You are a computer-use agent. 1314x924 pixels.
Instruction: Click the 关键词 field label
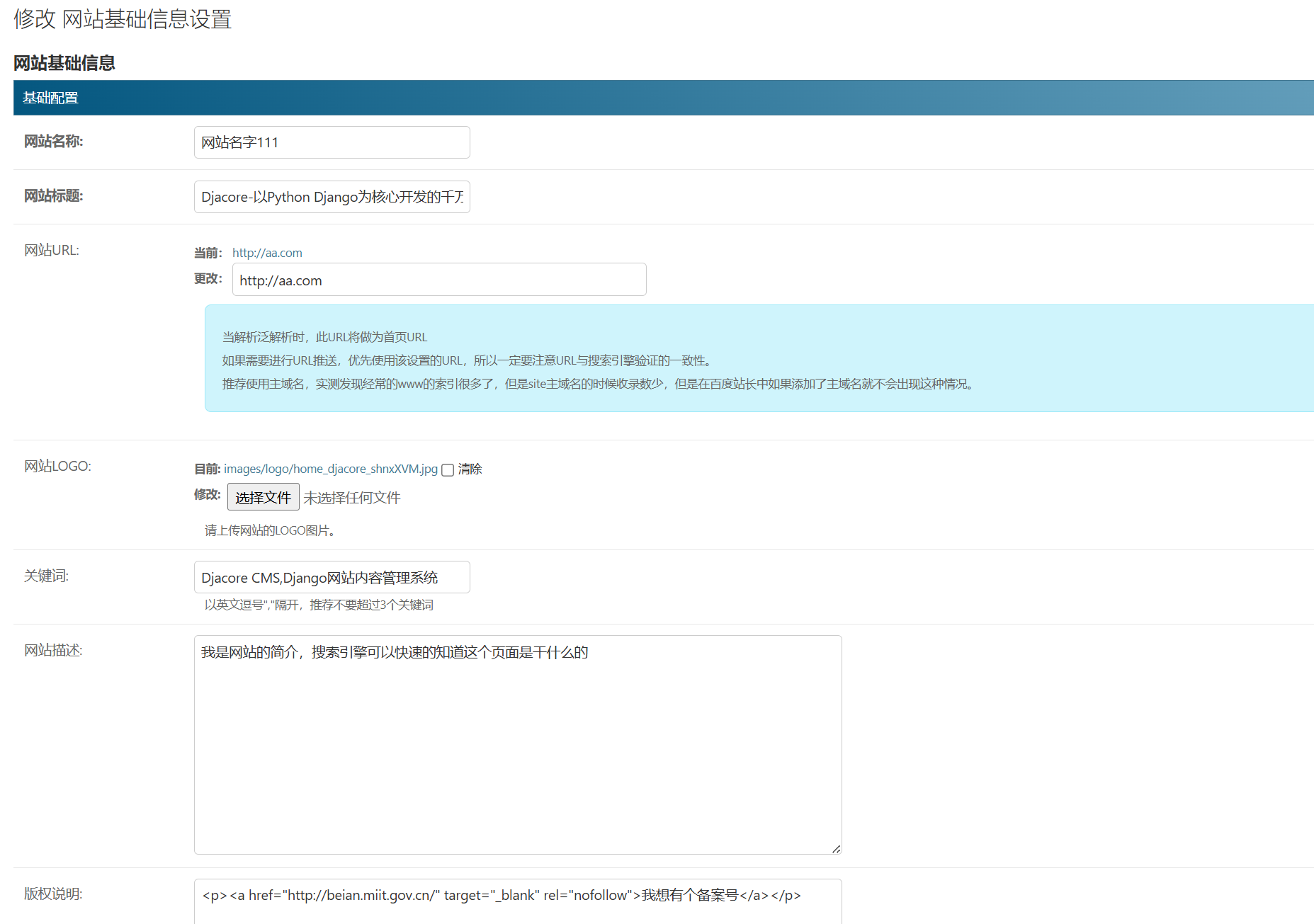[46, 576]
